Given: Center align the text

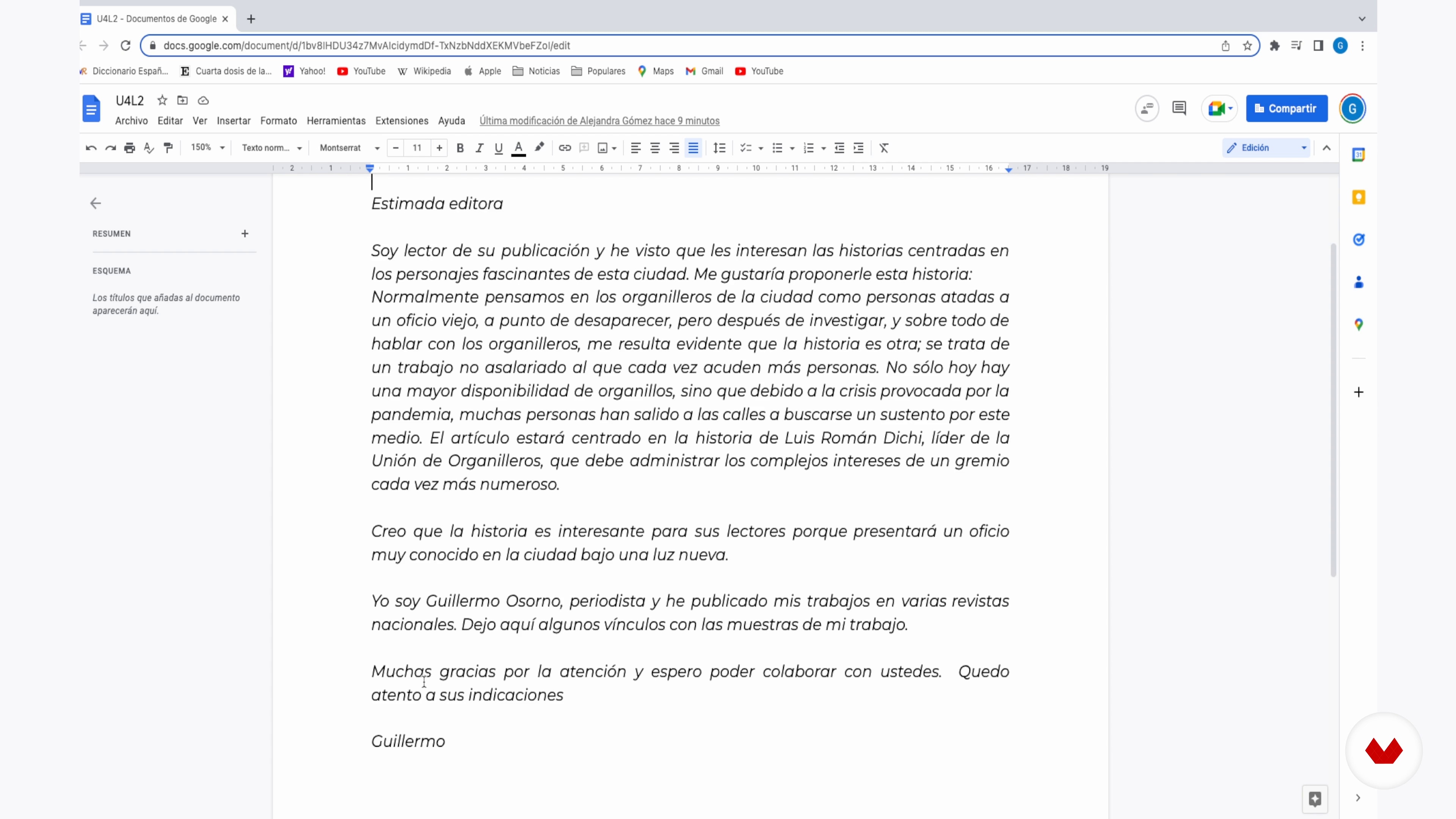Looking at the screenshot, I should coord(655,148).
